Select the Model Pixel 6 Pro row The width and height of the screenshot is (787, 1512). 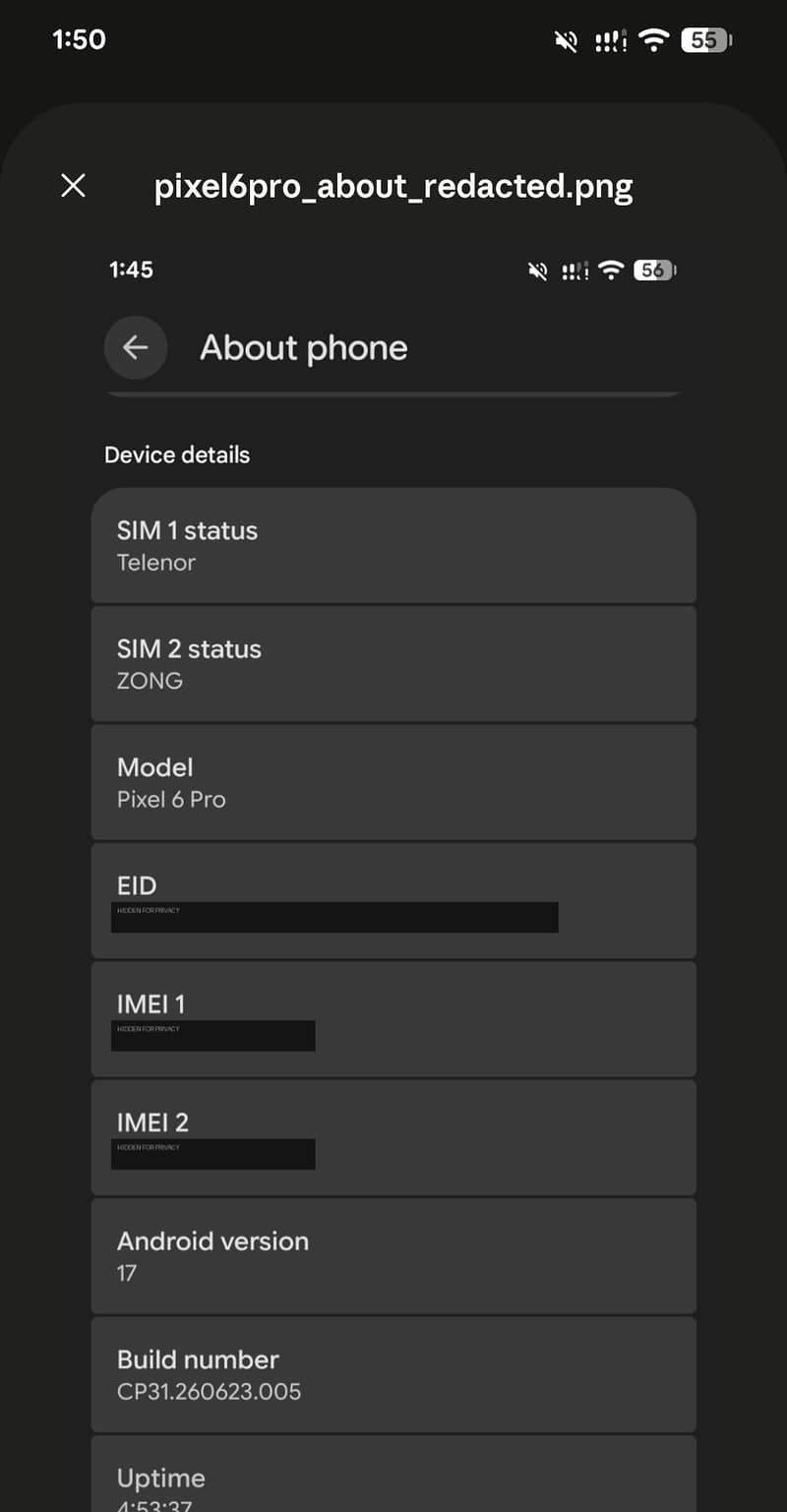click(x=393, y=782)
